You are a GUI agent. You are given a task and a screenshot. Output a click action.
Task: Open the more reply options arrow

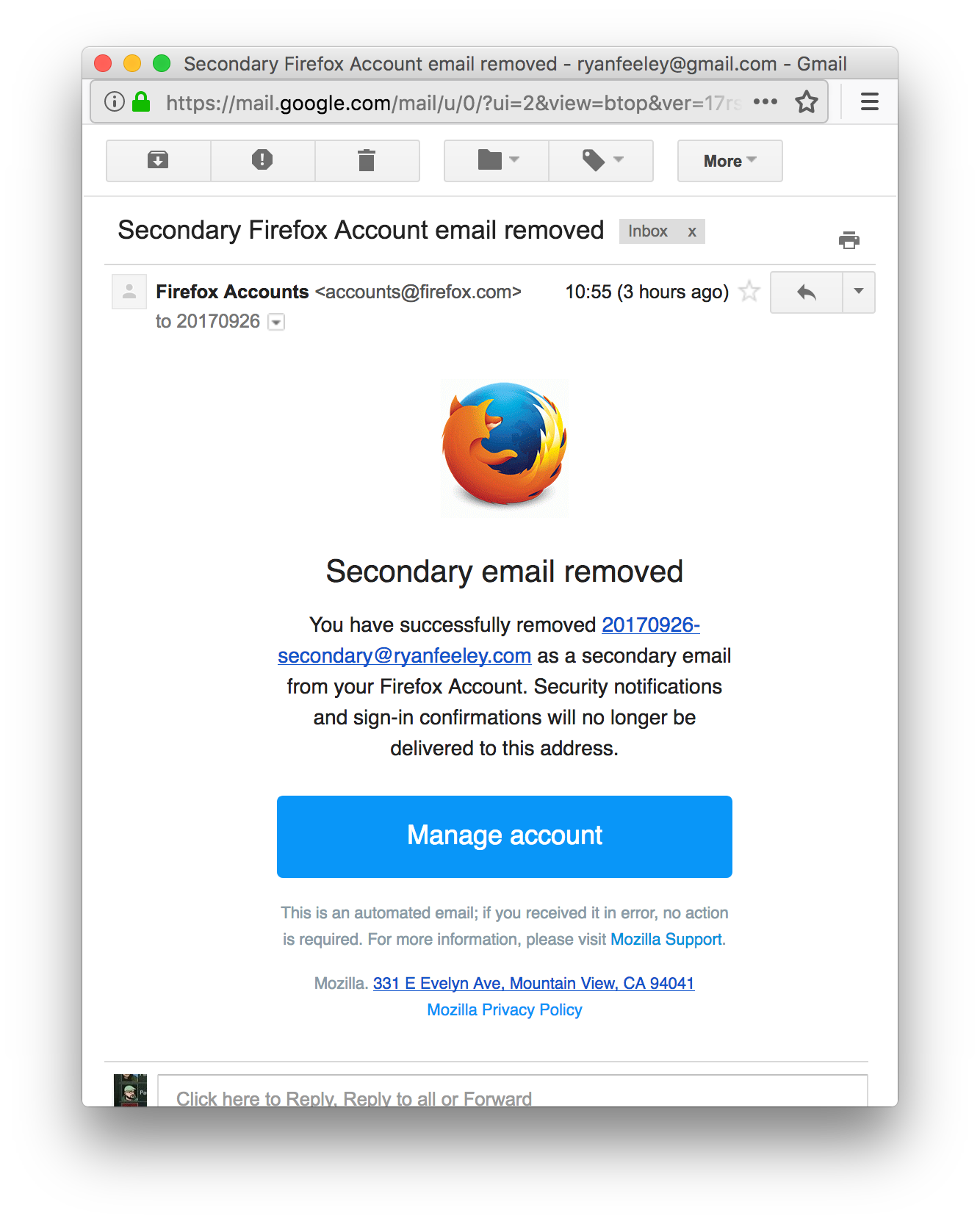pyautogui.click(x=858, y=292)
